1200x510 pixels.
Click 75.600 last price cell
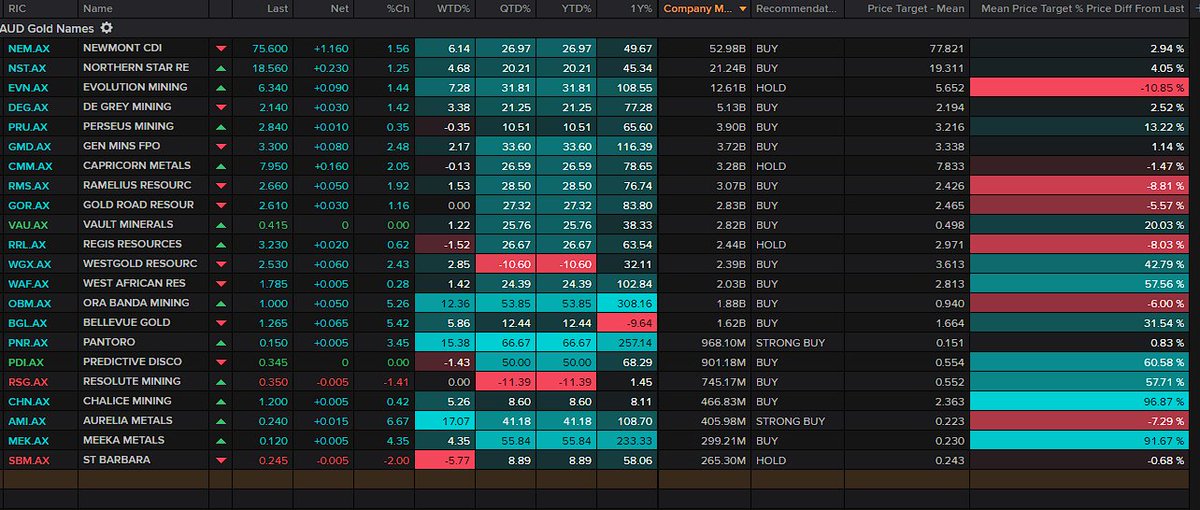(x=264, y=48)
